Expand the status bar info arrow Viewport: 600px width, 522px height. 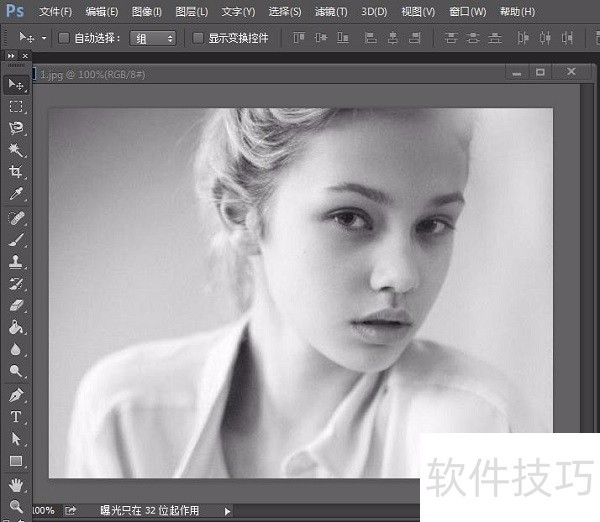pos(227,511)
